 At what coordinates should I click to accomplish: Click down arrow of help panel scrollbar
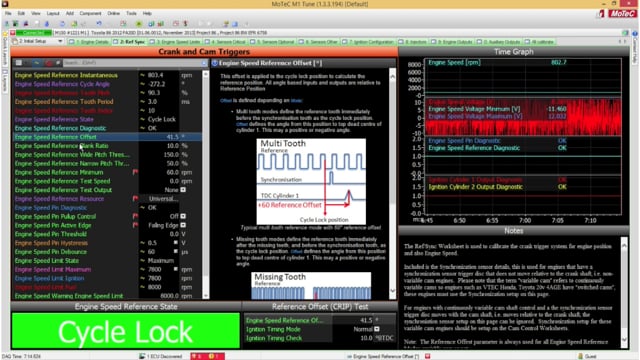point(393,291)
